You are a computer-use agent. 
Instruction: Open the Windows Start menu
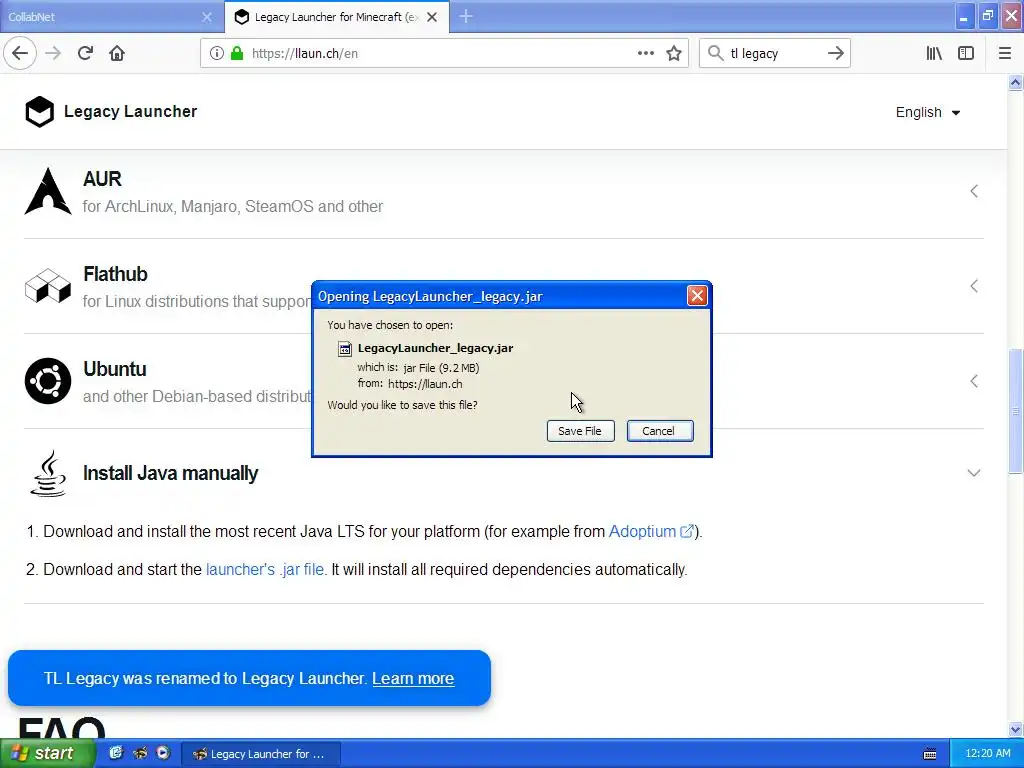(x=47, y=754)
